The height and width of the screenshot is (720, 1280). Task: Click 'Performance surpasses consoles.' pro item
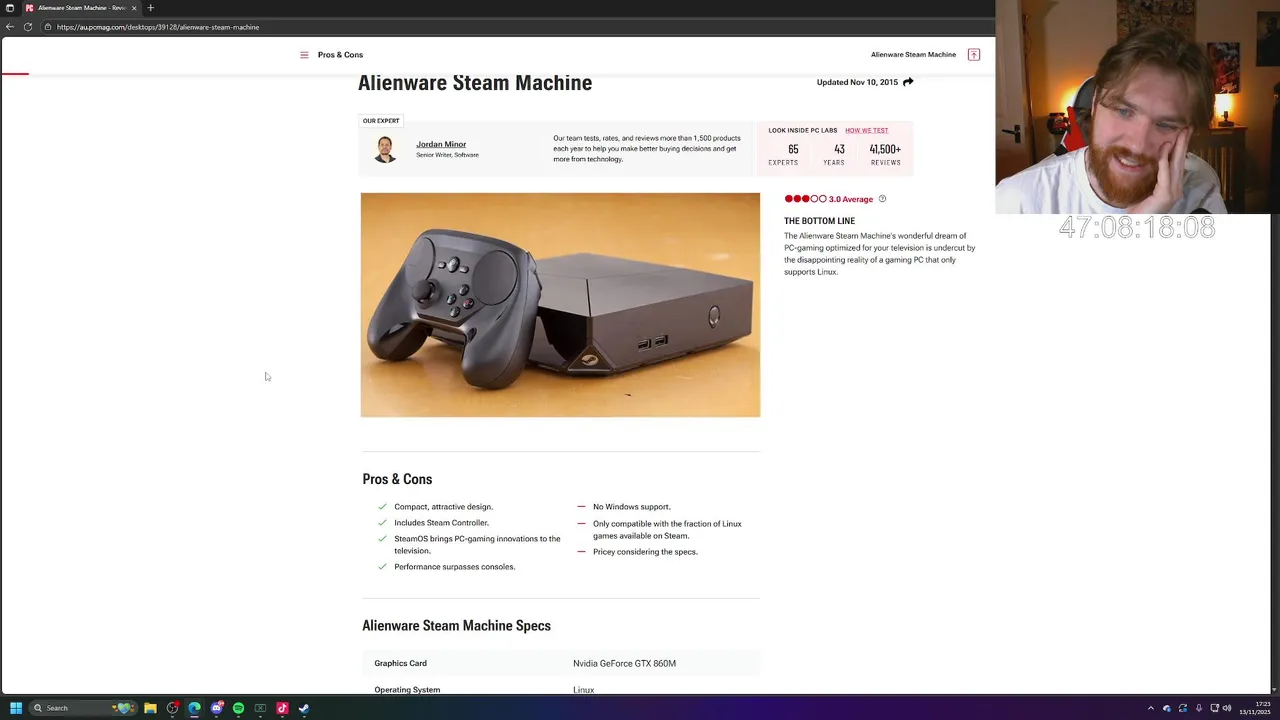tap(455, 567)
